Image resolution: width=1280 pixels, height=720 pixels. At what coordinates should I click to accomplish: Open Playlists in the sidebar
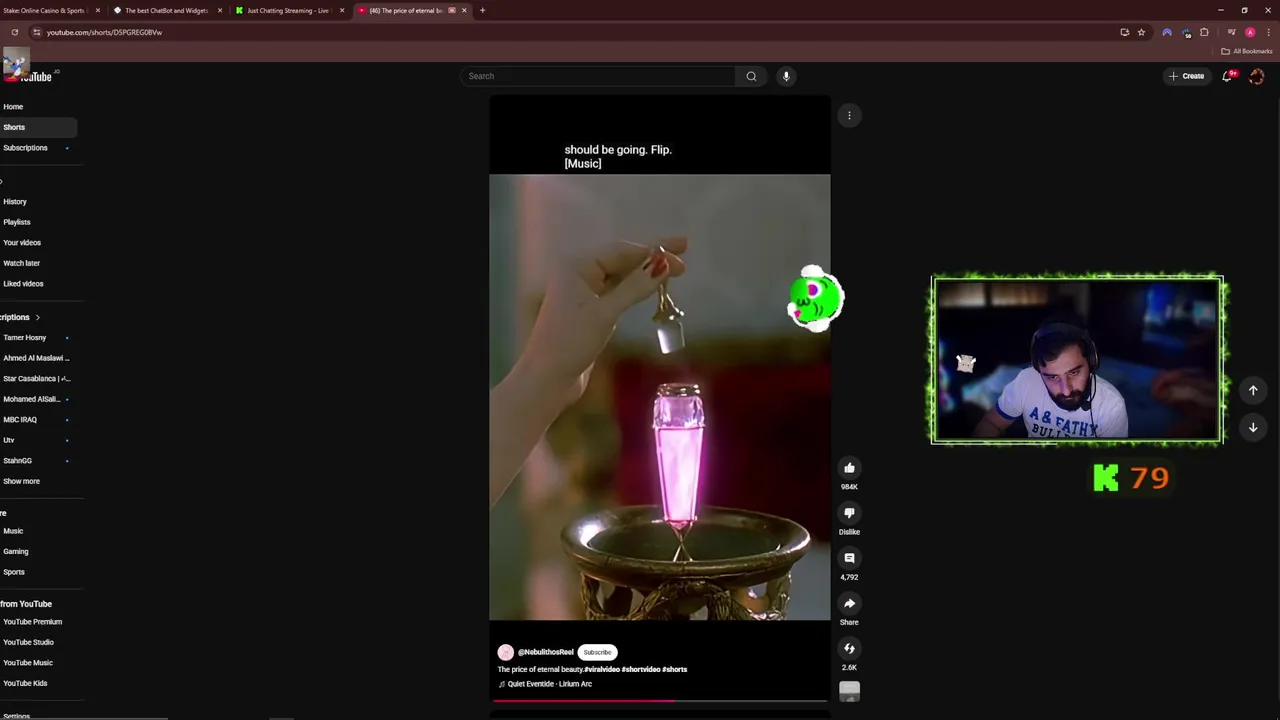click(17, 222)
